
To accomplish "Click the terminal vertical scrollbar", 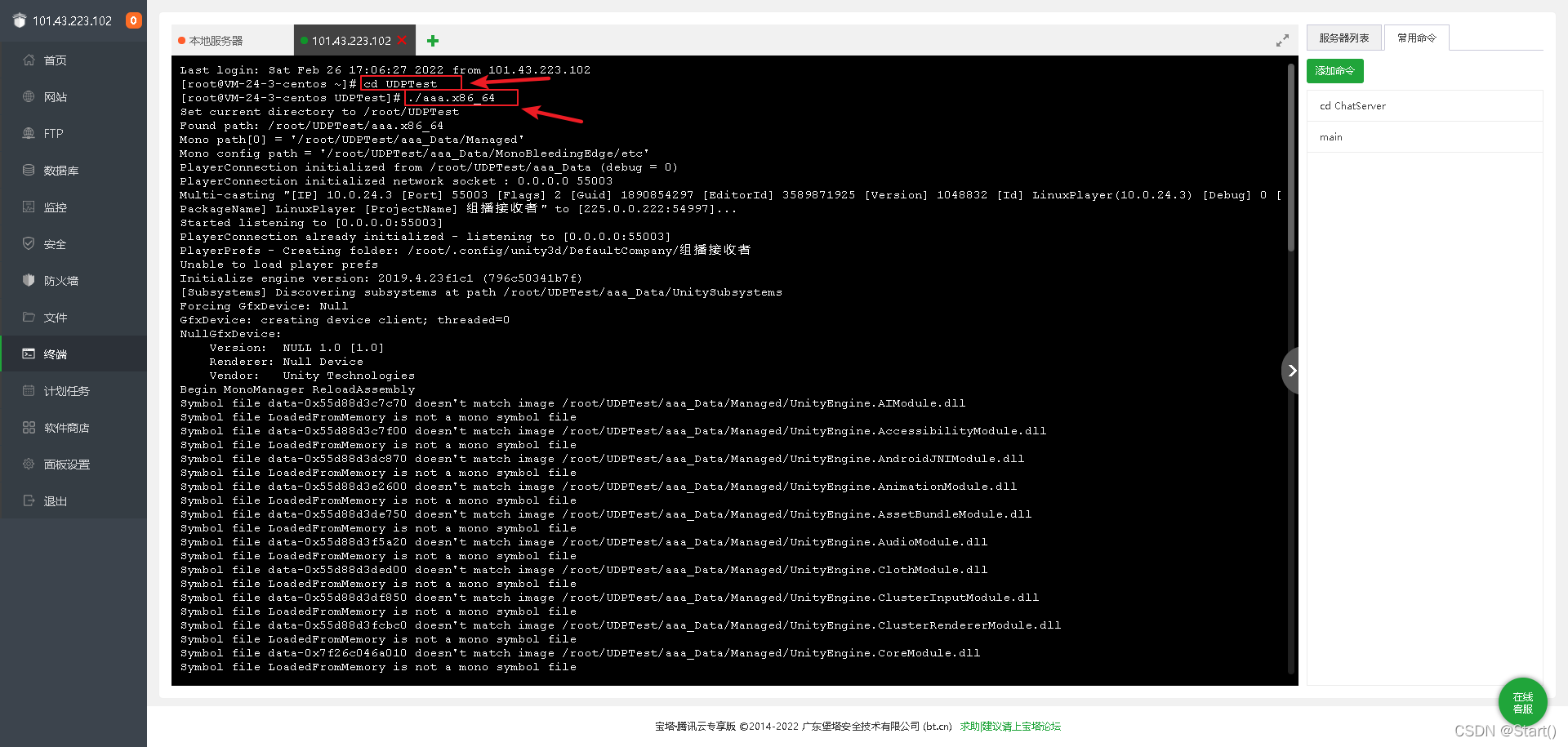I will pyautogui.click(x=1291, y=159).
